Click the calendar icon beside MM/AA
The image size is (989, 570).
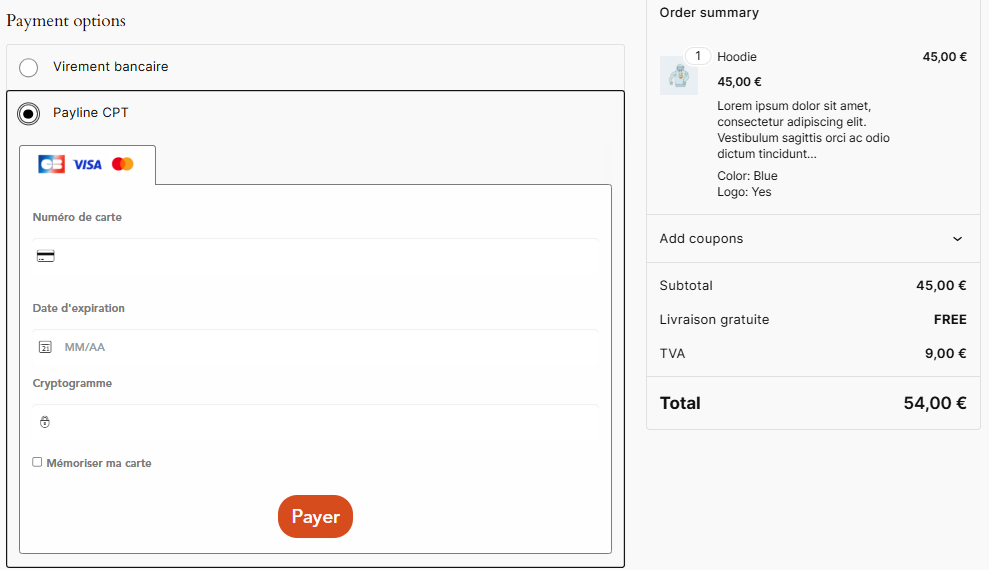[45, 347]
